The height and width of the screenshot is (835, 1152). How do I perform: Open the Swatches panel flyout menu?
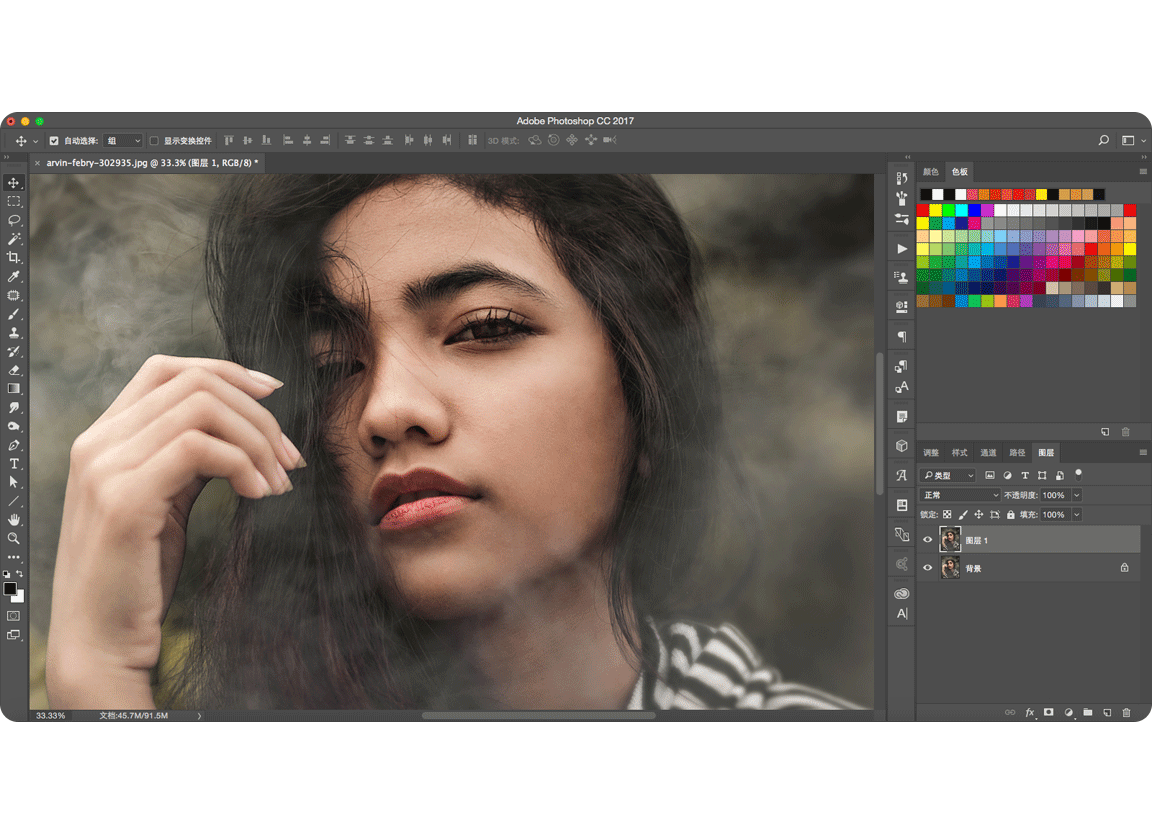1143,171
